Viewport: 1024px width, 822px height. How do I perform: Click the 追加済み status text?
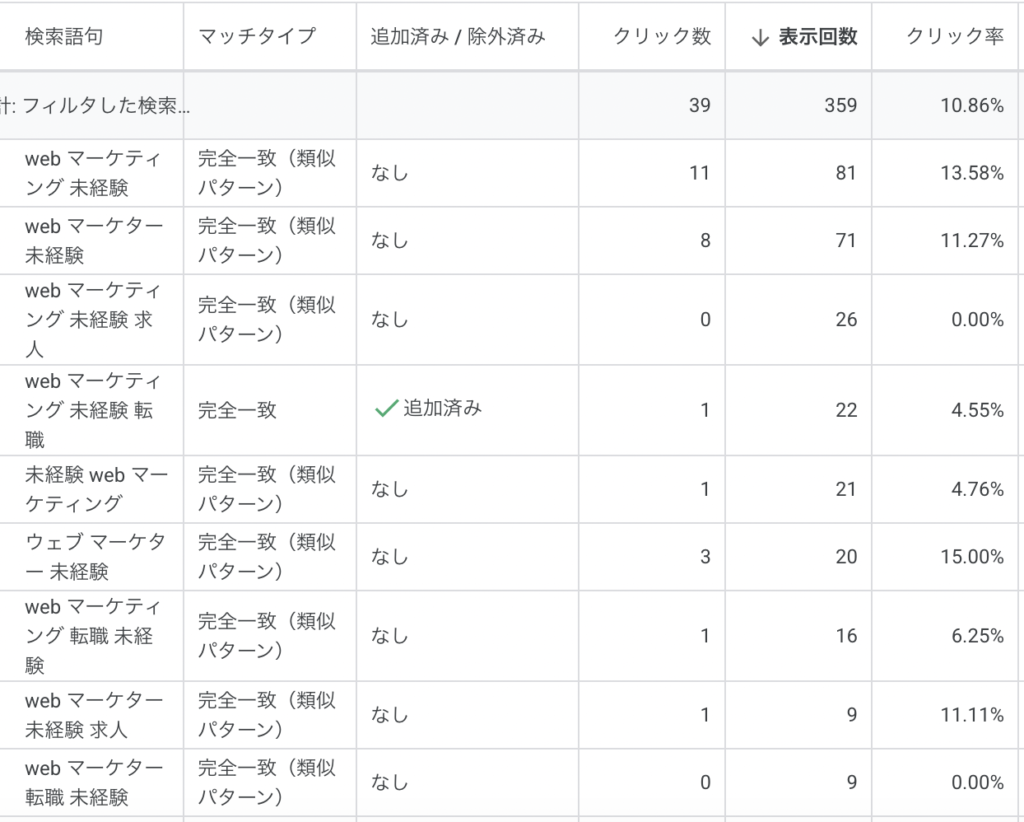pyautogui.click(x=442, y=409)
